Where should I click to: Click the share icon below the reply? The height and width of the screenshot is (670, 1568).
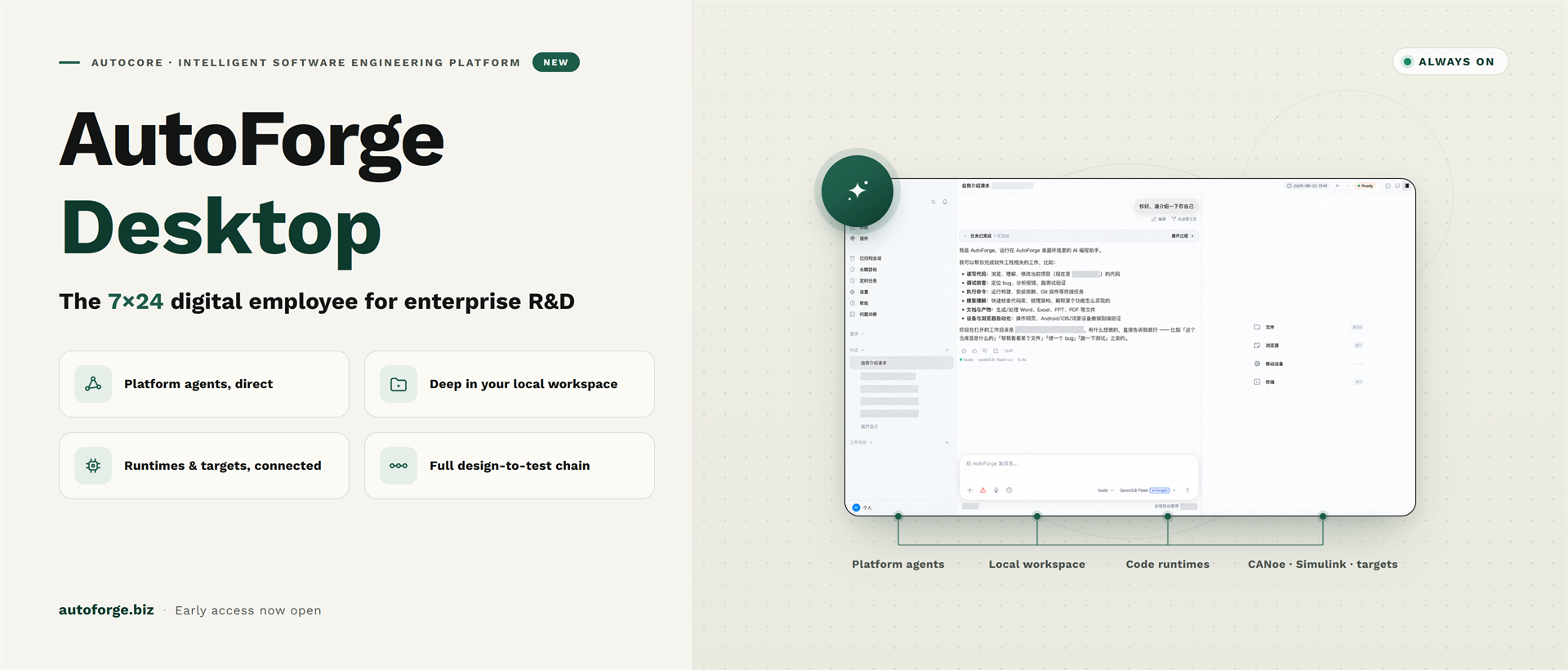click(996, 351)
